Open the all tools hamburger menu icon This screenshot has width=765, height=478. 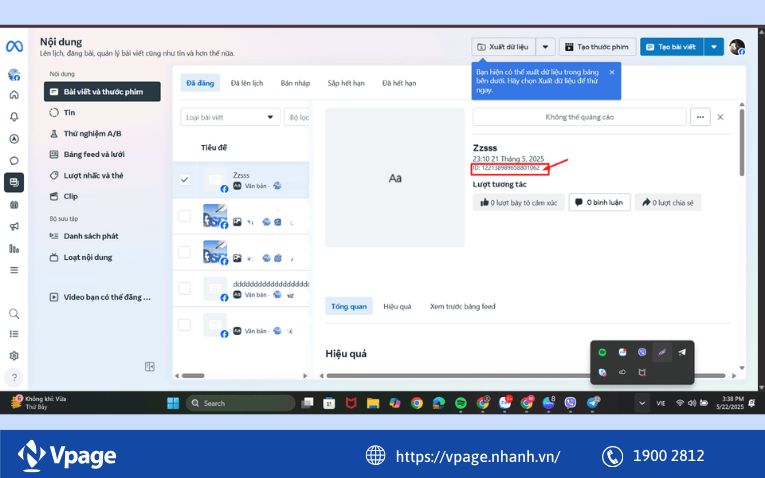(x=14, y=270)
